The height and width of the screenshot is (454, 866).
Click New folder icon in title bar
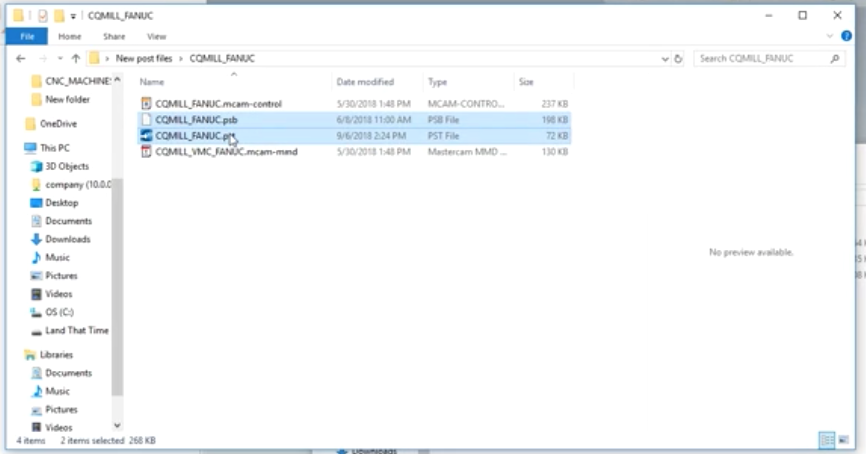point(59,16)
